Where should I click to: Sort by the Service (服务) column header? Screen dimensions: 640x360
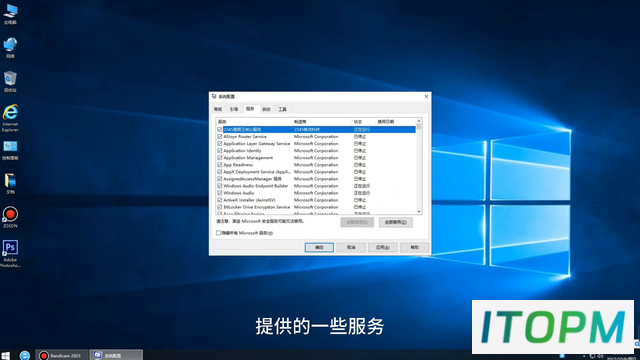(254, 122)
